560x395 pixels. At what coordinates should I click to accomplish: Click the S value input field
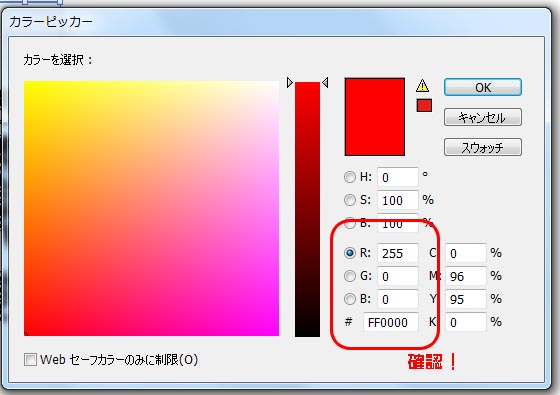(x=398, y=200)
